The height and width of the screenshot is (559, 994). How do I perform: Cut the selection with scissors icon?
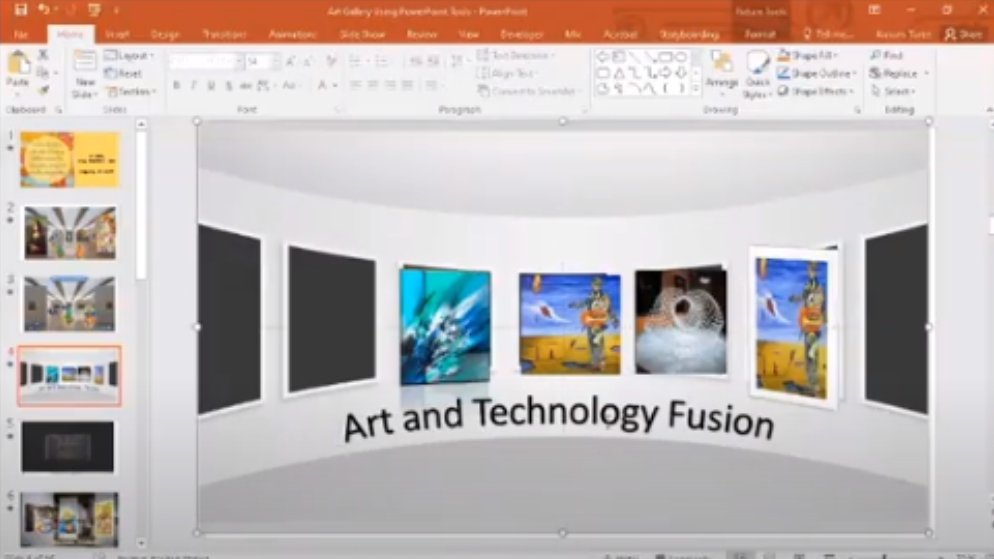click(x=43, y=56)
